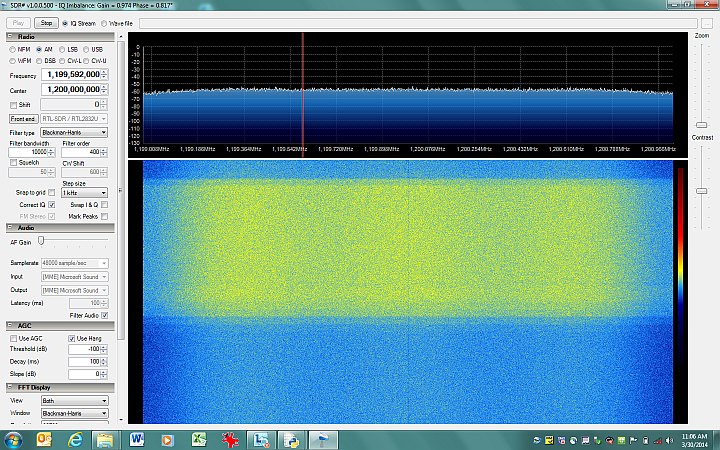Click the Zoom slider handle

pos(702,125)
